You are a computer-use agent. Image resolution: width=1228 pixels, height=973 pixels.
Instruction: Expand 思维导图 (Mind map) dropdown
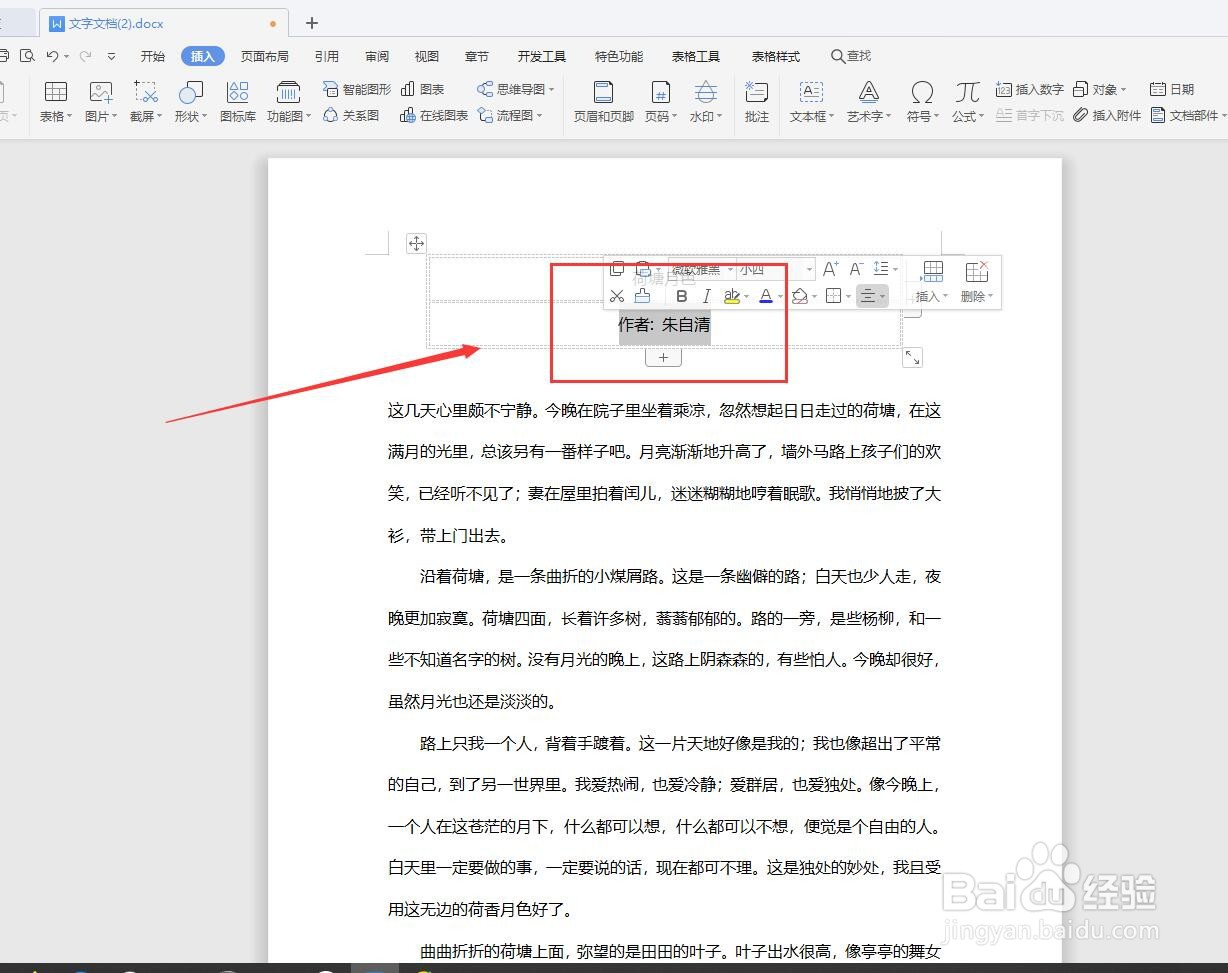coord(552,90)
